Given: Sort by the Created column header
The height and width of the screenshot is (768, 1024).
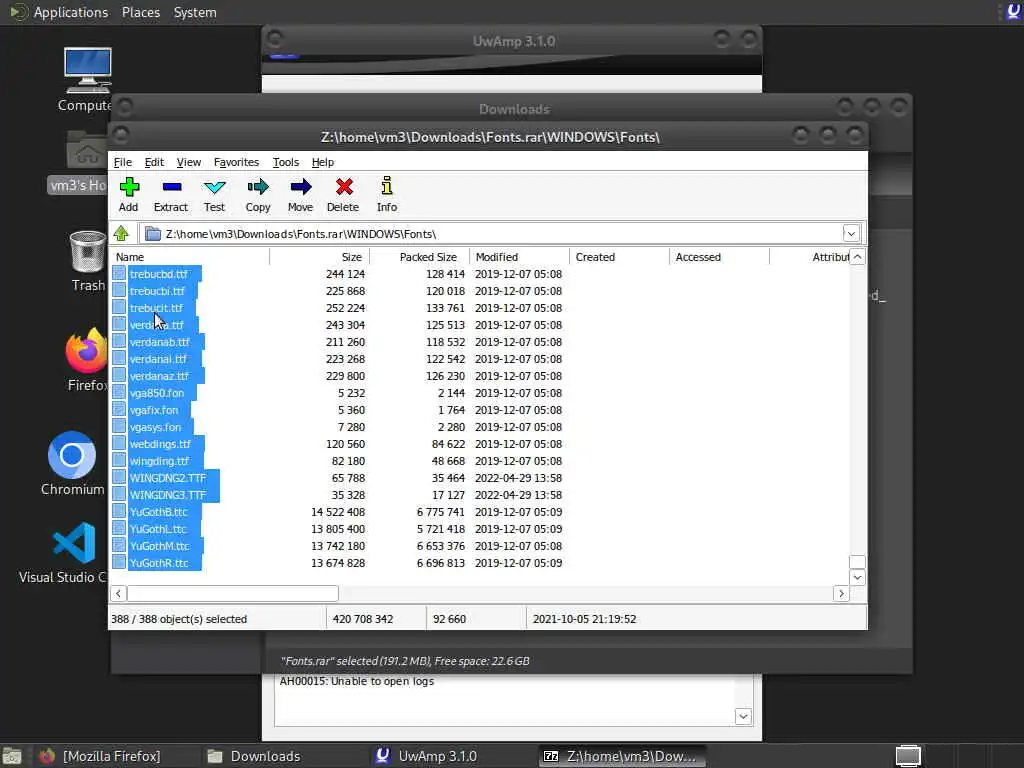Looking at the screenshot, I should click(619, 257).
